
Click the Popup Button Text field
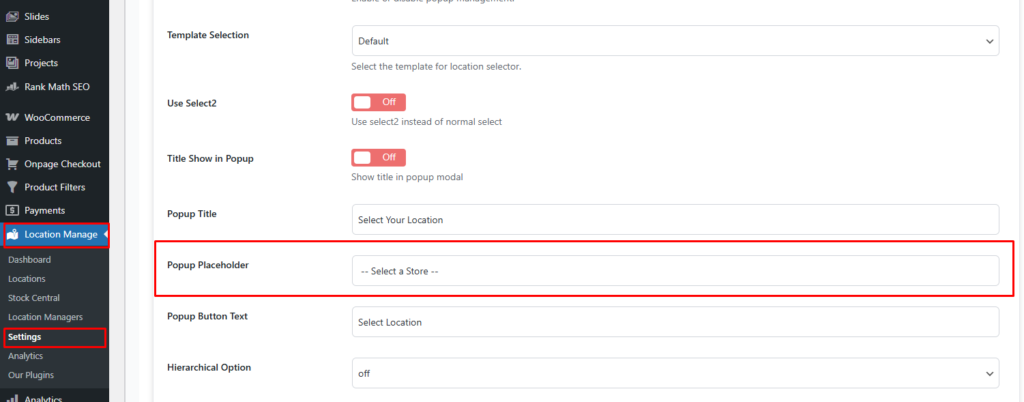pyautogui.click(x=675, y=322)
